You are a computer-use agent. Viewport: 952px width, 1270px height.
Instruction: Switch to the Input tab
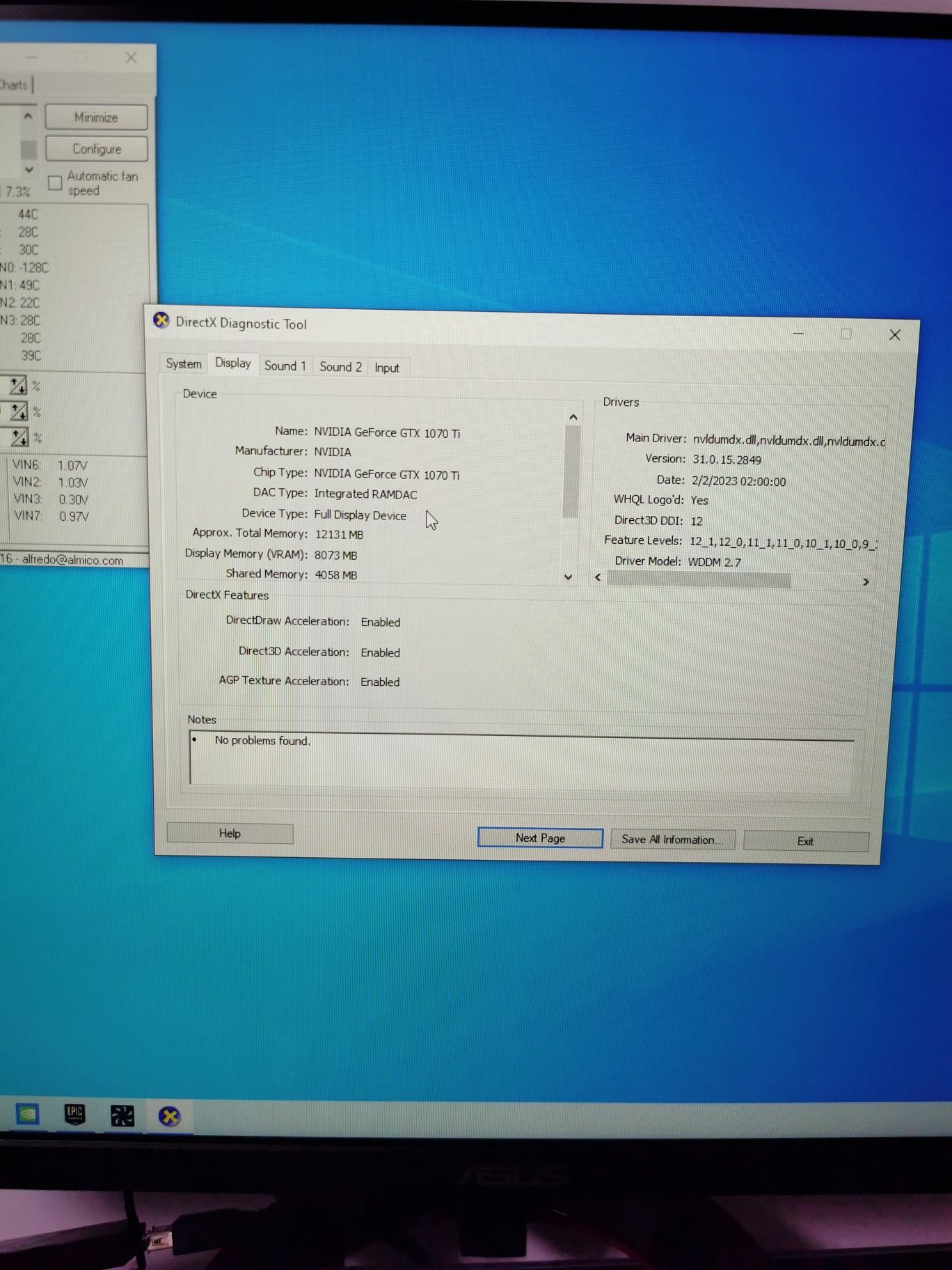coord(387,368)
